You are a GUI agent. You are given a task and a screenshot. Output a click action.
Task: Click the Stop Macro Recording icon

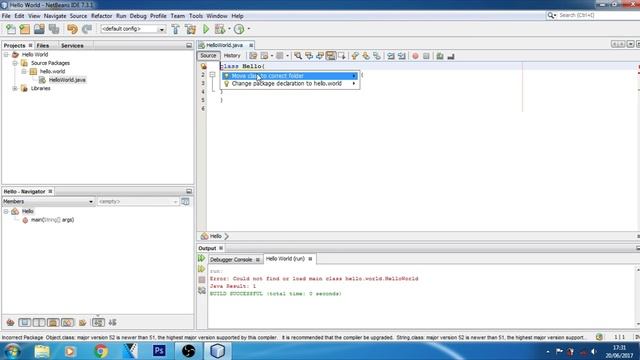426,56
